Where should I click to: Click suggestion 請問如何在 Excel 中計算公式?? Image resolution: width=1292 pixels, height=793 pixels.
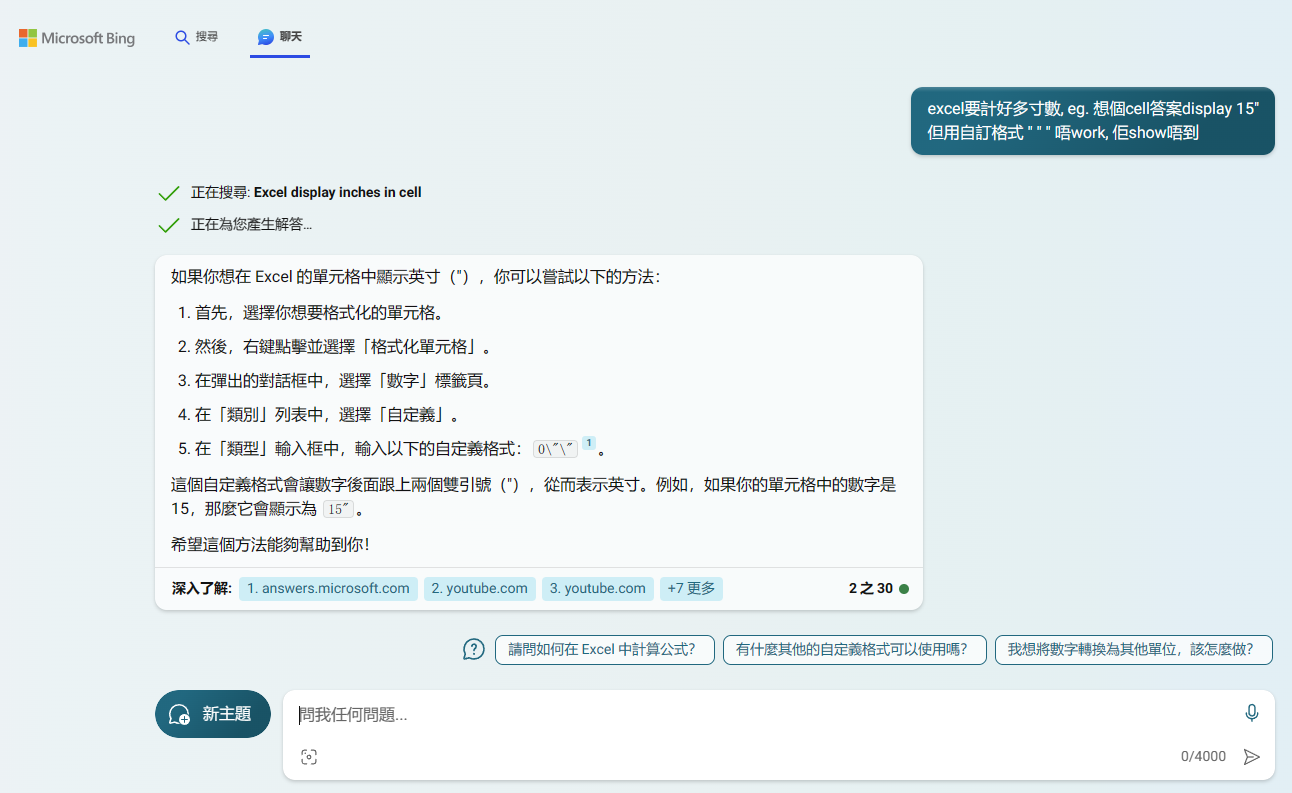tap(605, 650)
